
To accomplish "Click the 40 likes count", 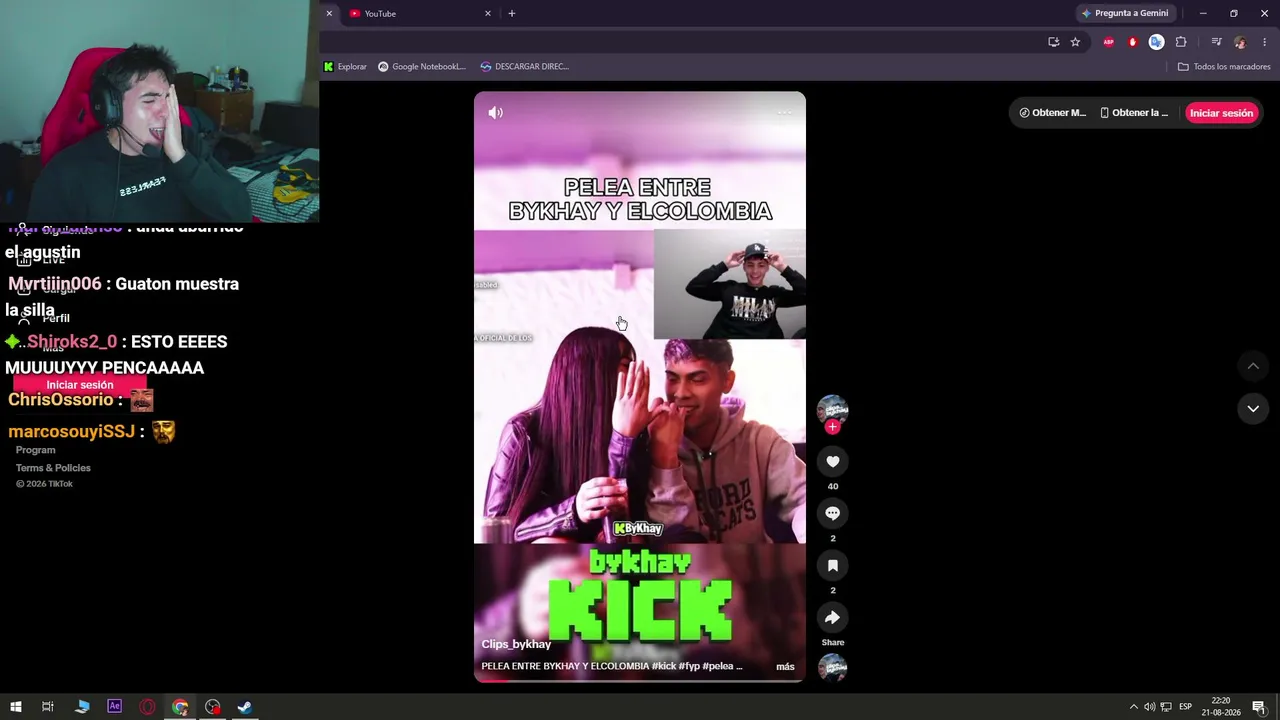I will point(832,486).
